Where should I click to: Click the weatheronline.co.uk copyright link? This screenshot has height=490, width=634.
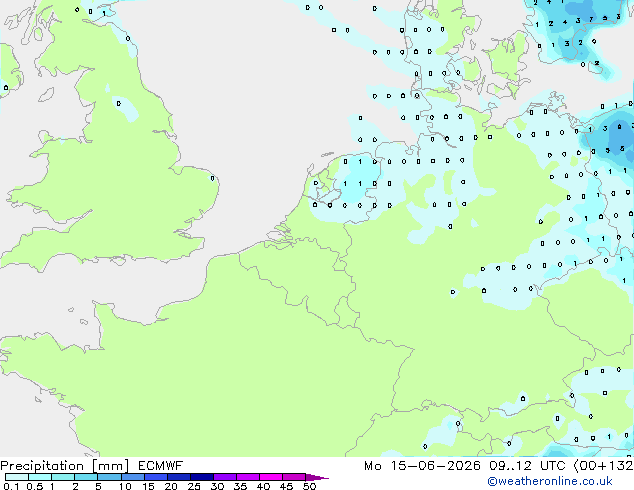tap(550, 481)
